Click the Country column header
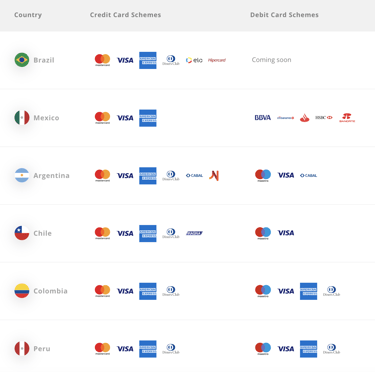375x372 pixels. [x=28, y=15]
